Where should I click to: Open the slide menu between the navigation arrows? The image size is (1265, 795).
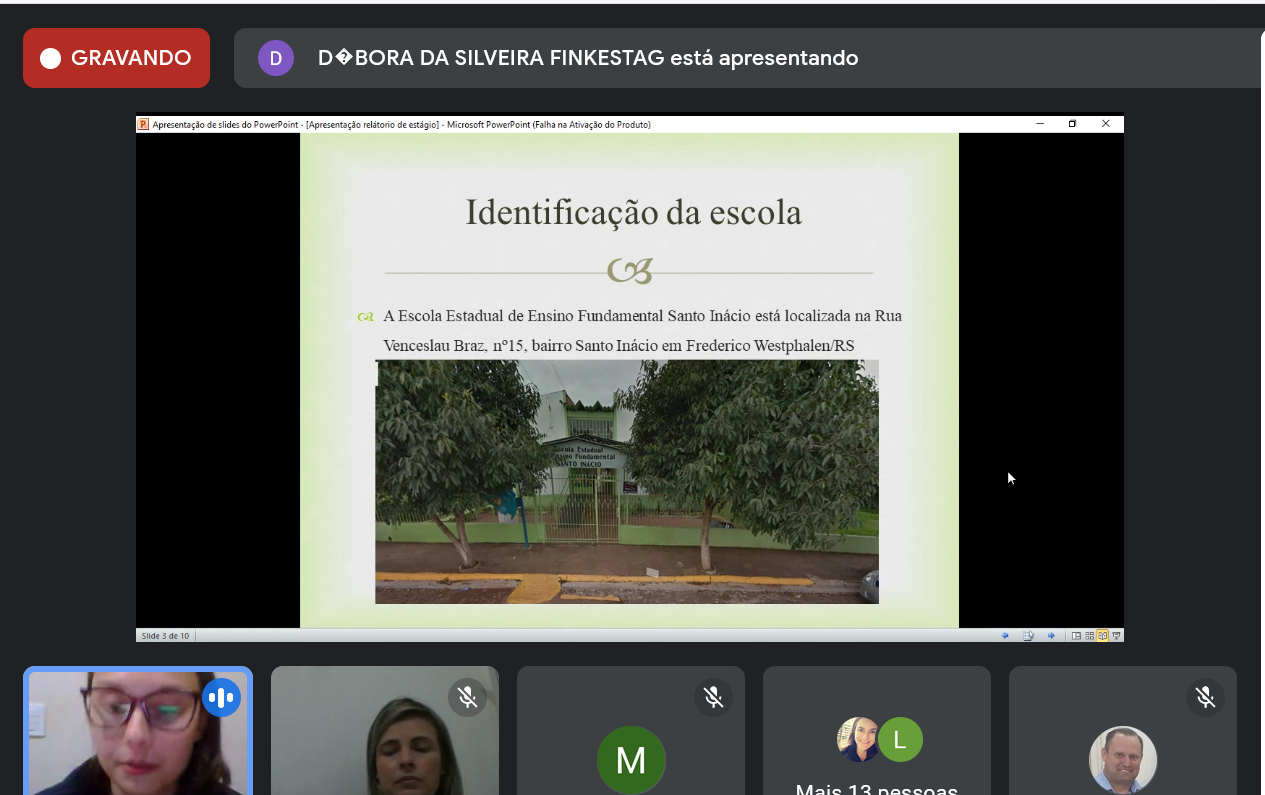[1028, 635]
